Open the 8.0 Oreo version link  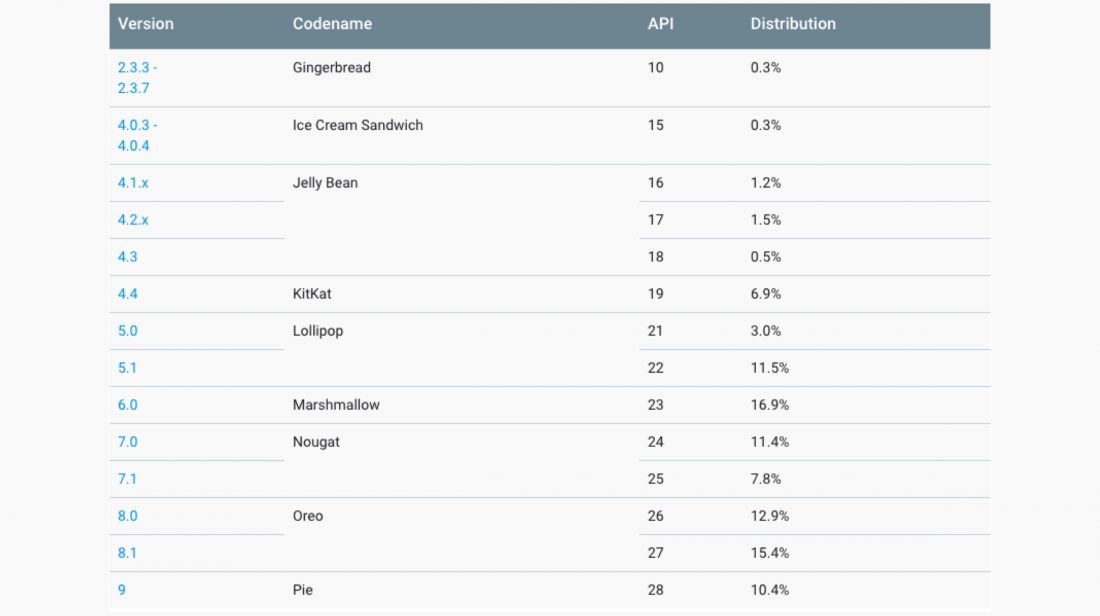point(128,516)
